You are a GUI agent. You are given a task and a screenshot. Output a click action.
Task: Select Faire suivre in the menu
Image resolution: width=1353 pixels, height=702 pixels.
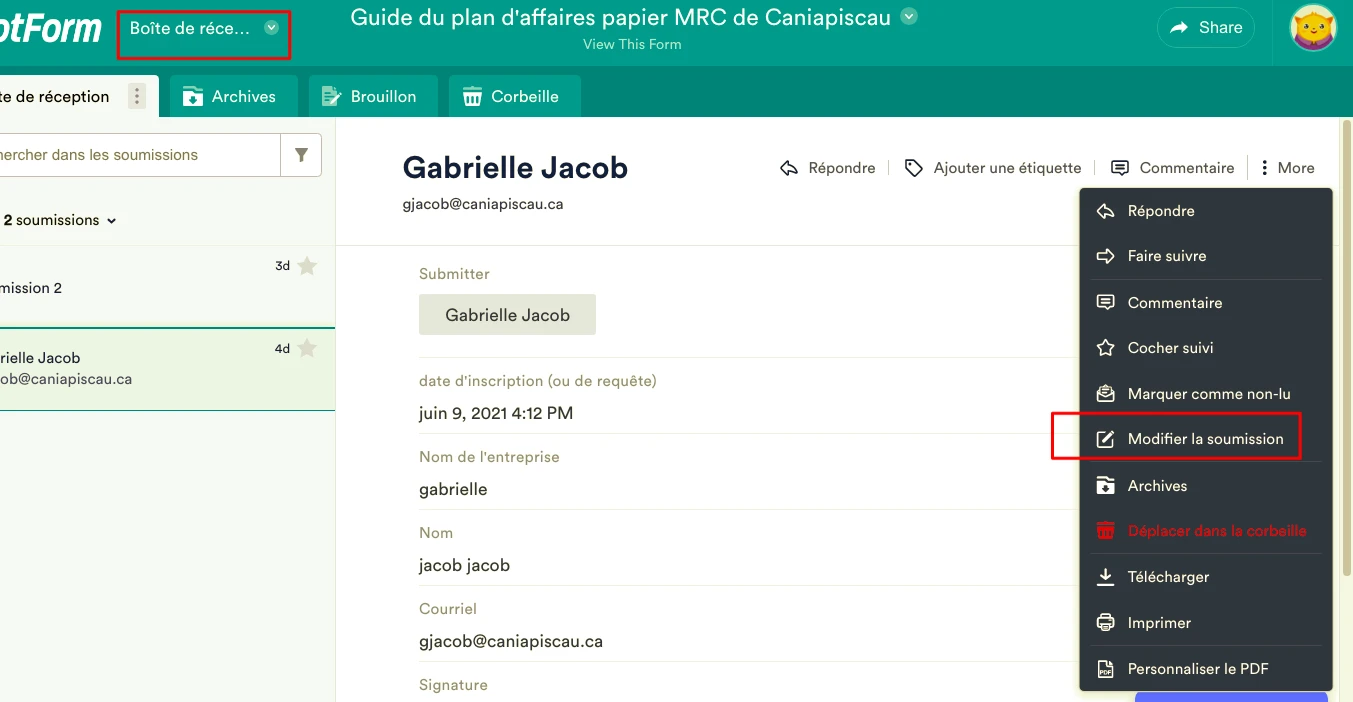coord(1166,256)
